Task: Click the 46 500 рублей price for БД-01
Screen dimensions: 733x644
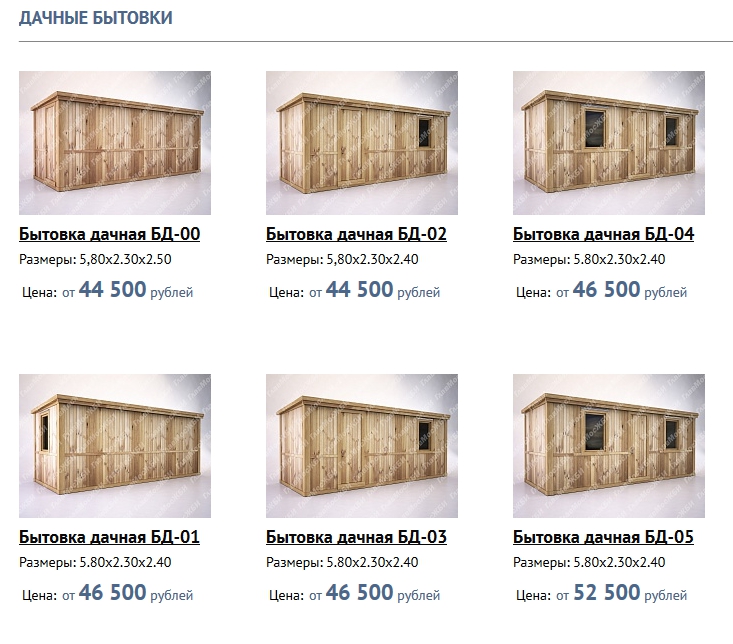Action: 136,593
